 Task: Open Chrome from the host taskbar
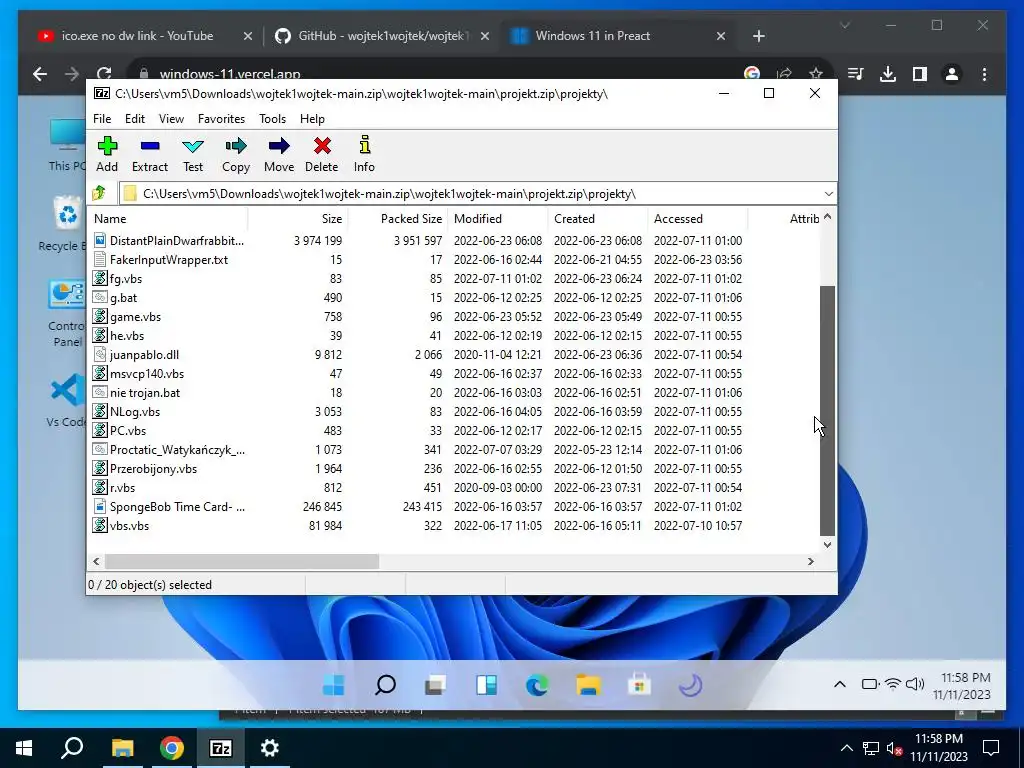click(x=172, y=748)
